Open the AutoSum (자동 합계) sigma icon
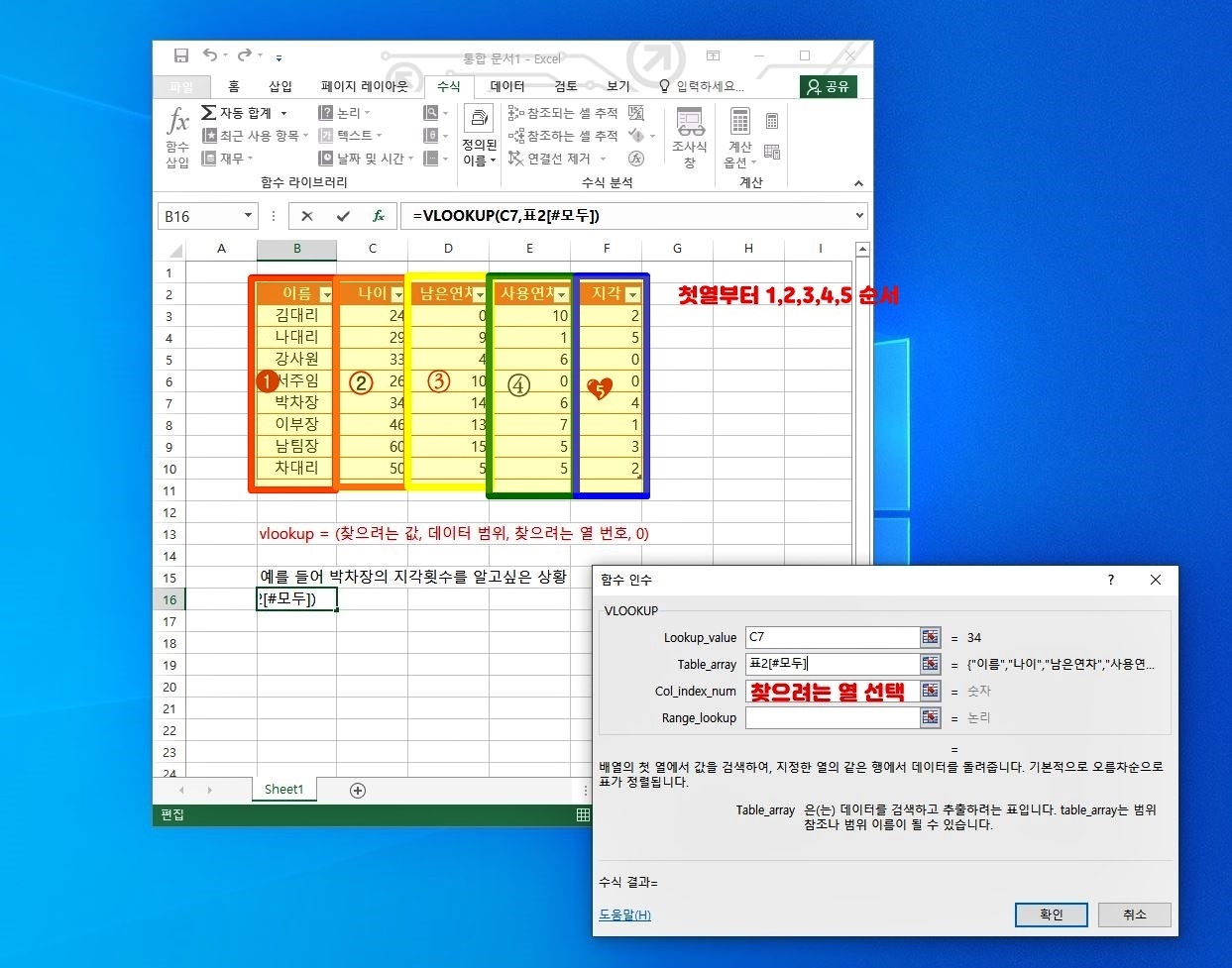 pyautogui.click(x=208, y=113)
